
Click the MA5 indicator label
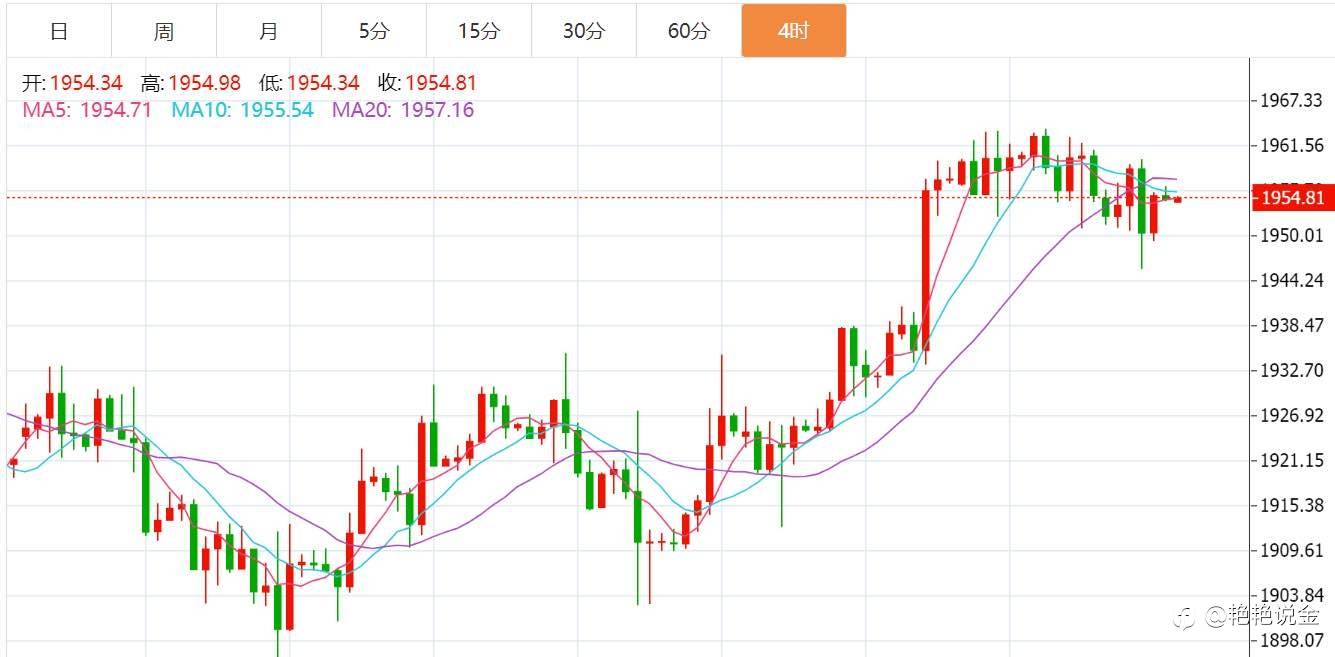click(x=87, y=110)
